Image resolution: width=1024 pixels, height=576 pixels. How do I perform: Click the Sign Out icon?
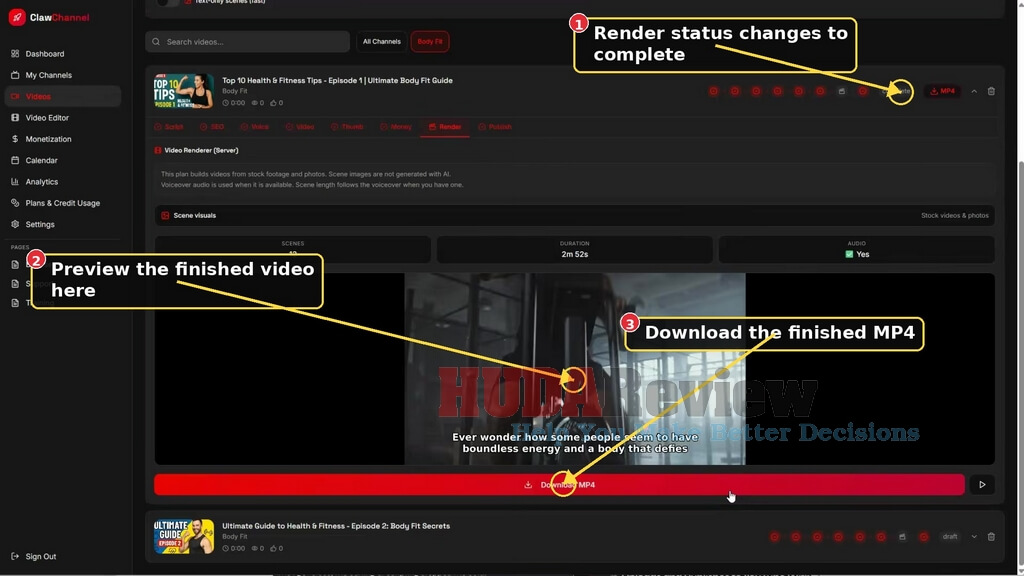15,556
